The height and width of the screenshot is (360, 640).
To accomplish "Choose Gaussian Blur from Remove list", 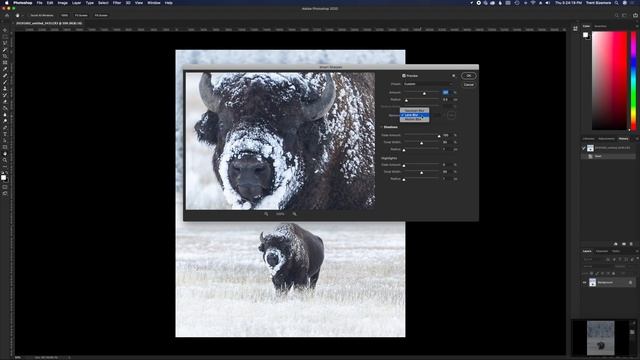I will click(x=414, y=111).
